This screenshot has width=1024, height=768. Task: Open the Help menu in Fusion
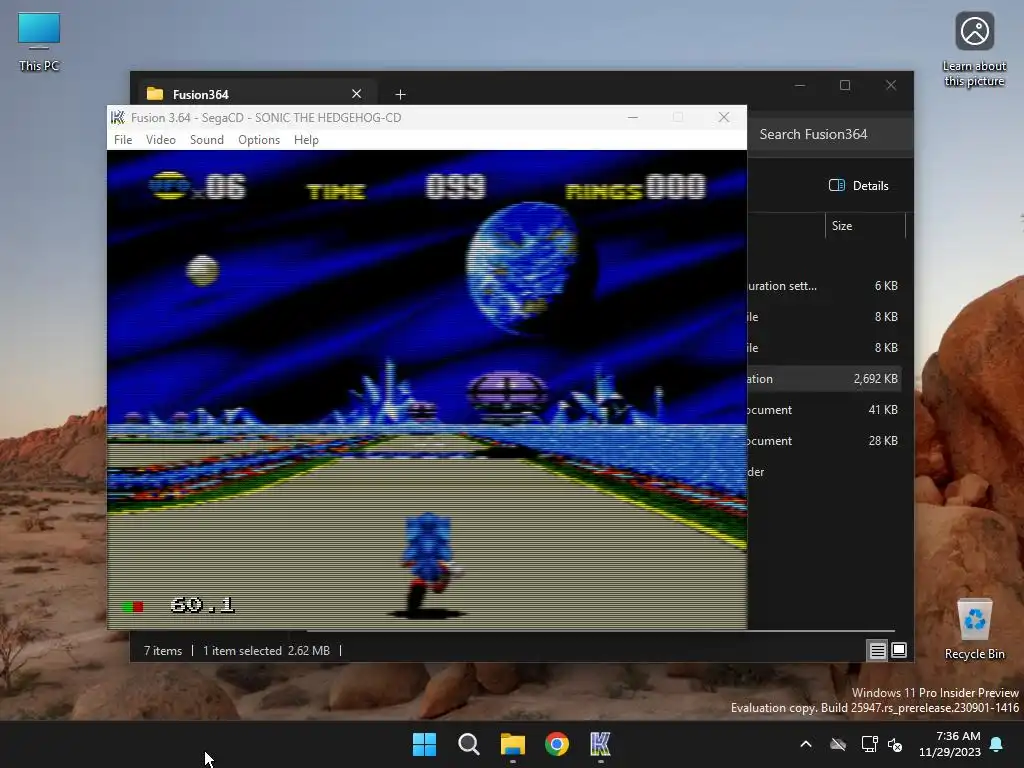pos(306,140)
